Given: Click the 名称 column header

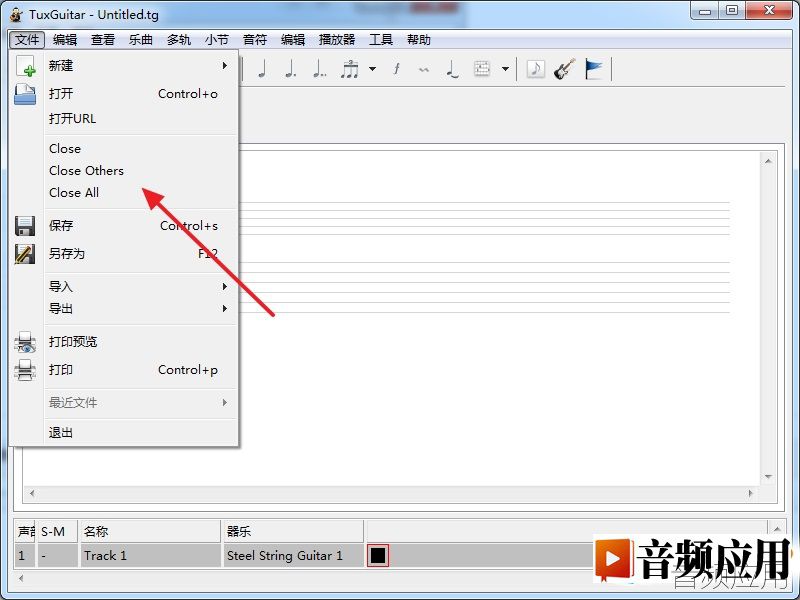Looking at the screenshot, I should pyautogui.click(x=150, y=532).
